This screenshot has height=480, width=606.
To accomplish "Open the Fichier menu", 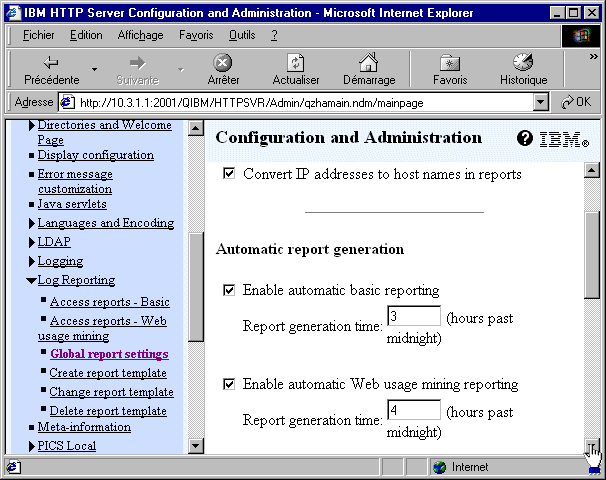I will 38,35.
